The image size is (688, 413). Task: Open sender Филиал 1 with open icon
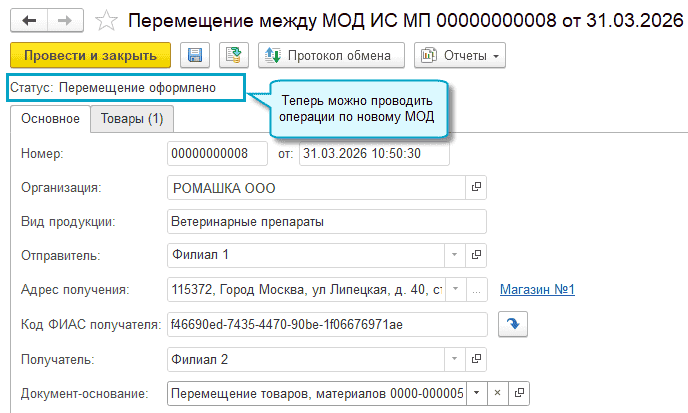point(476,255)
